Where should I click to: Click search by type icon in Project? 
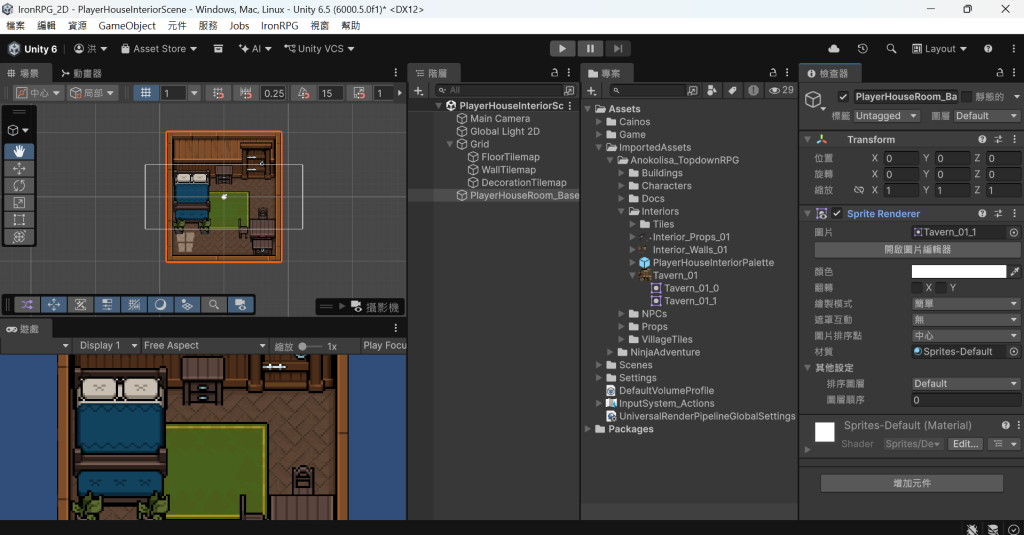click(712, 91)
